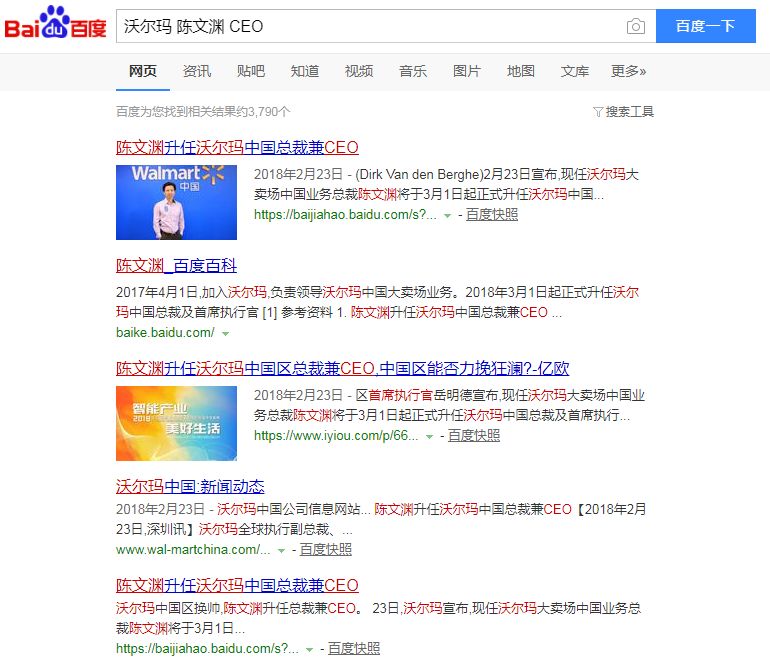Expand dropdown arrow next to iyiou.com URL
770x657 pixels.
tap(429, 437)
